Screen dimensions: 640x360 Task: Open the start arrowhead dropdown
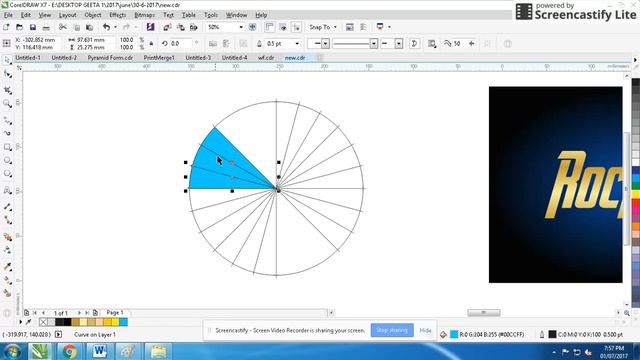point(325,44)
